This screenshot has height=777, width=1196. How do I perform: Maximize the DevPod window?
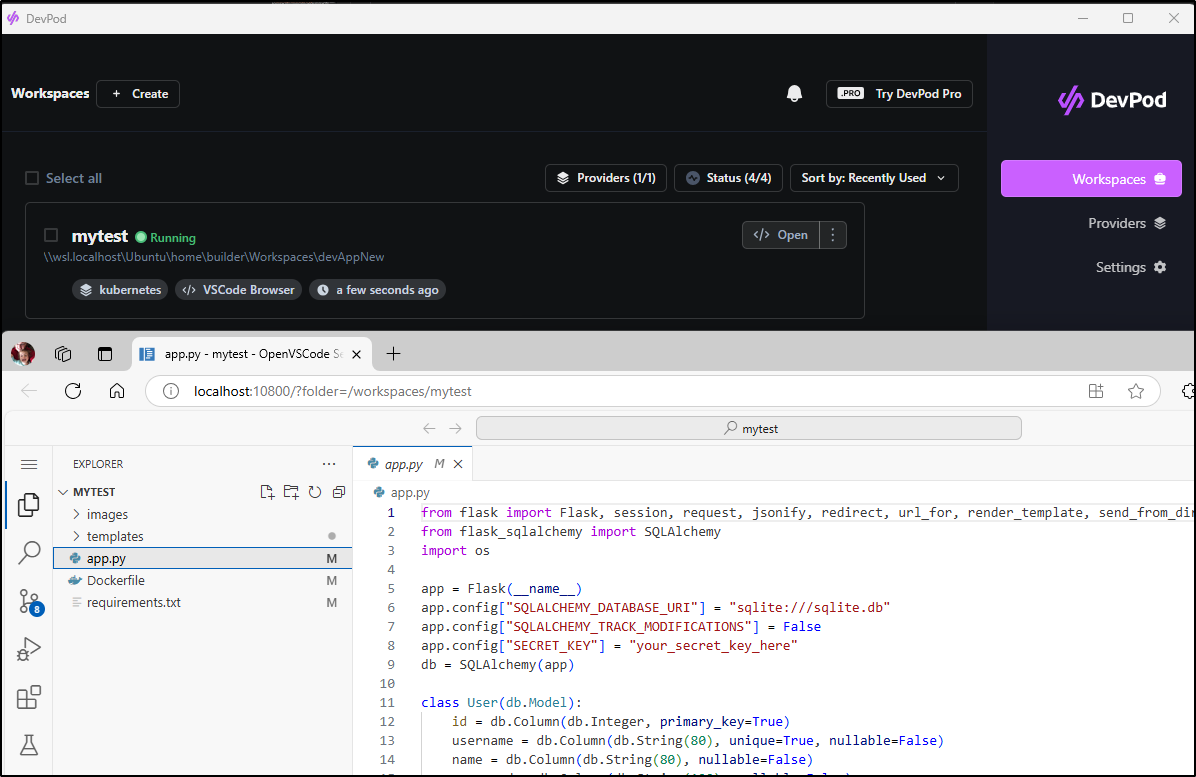tap(1128, 18)
